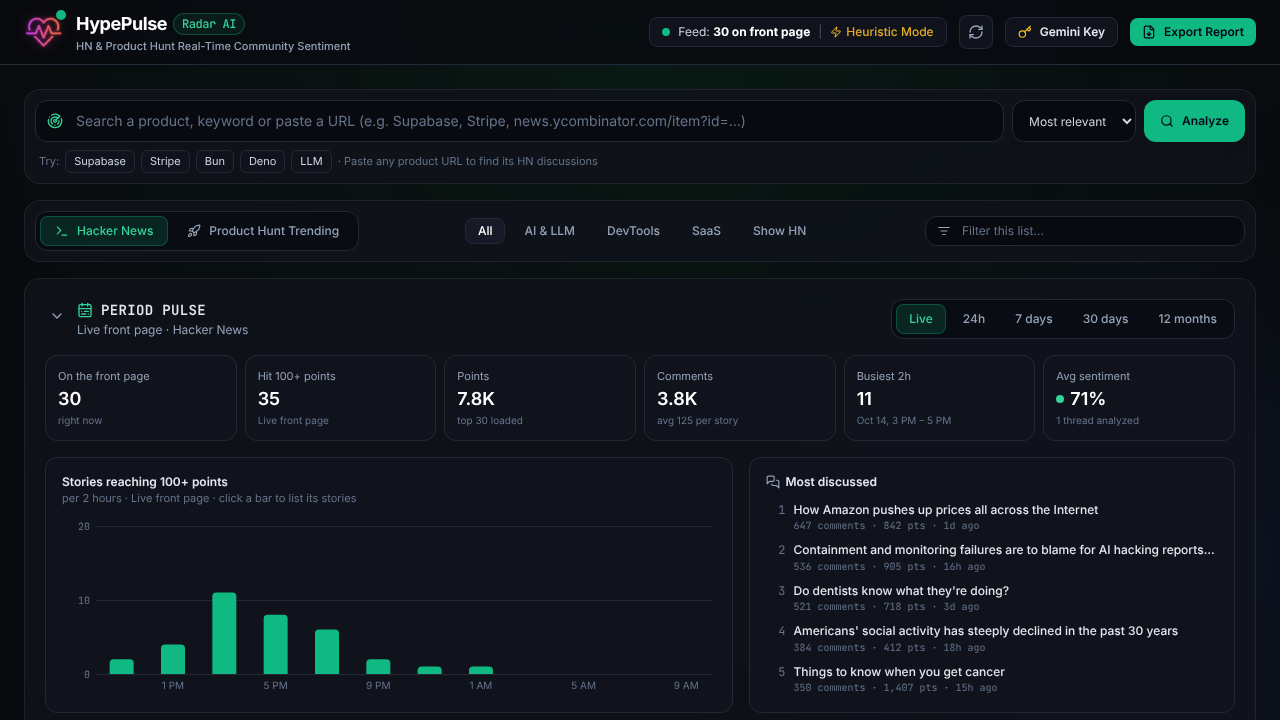The height and width of the screenshot is (720, 1280).
Task: Switch to Product Hunt Trending
Action: click(263, 231)
